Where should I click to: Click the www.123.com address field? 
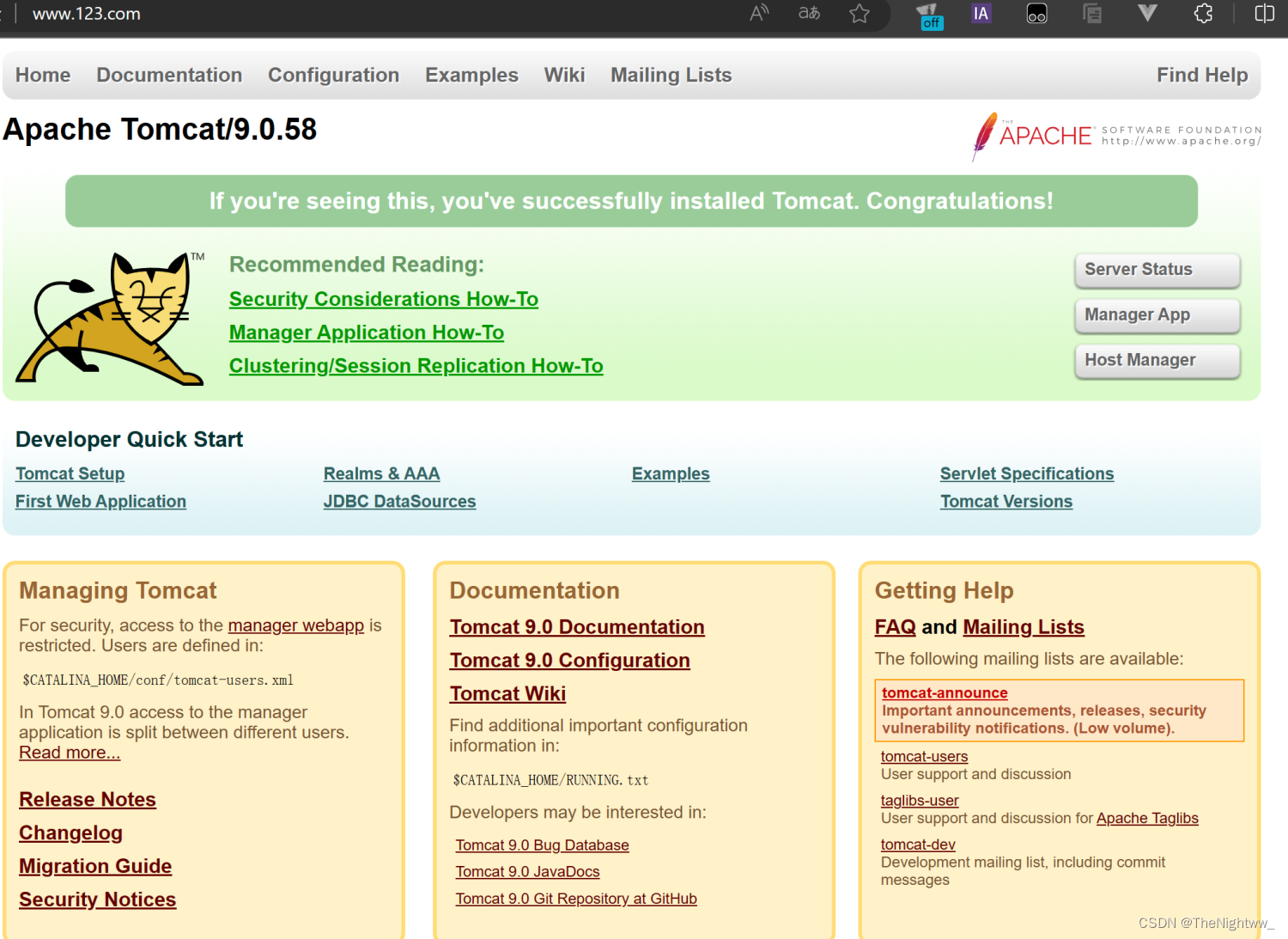pos(86,14)
